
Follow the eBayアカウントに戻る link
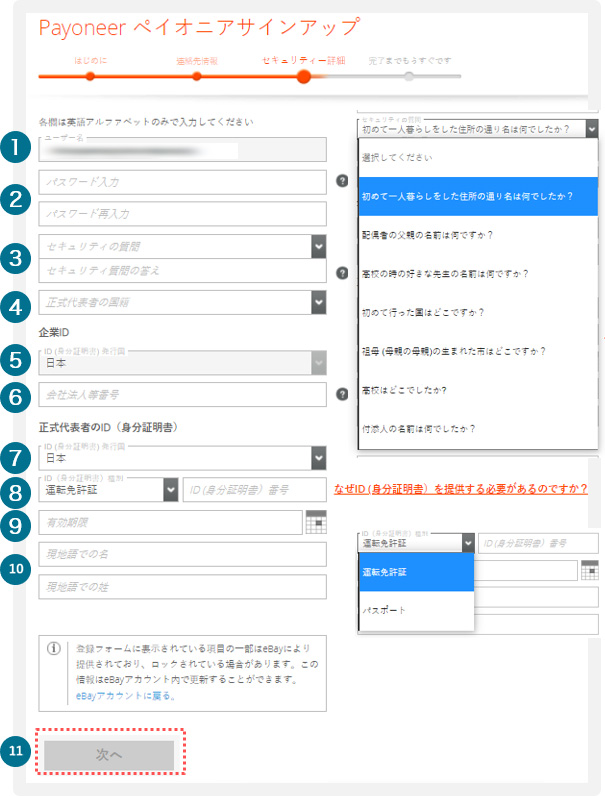125,695
